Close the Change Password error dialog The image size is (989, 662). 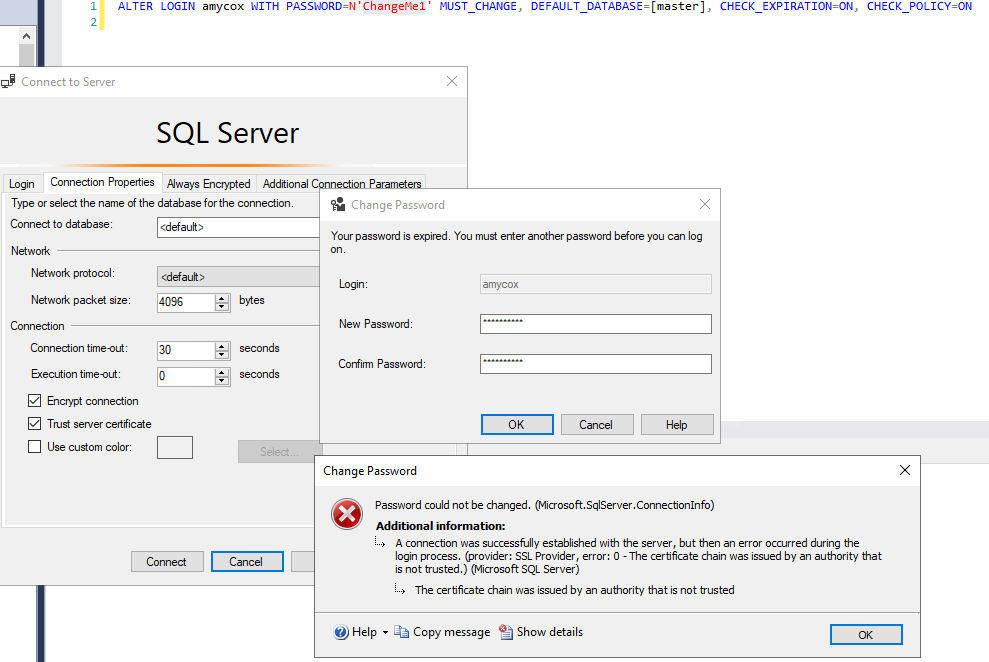(904, 470)
